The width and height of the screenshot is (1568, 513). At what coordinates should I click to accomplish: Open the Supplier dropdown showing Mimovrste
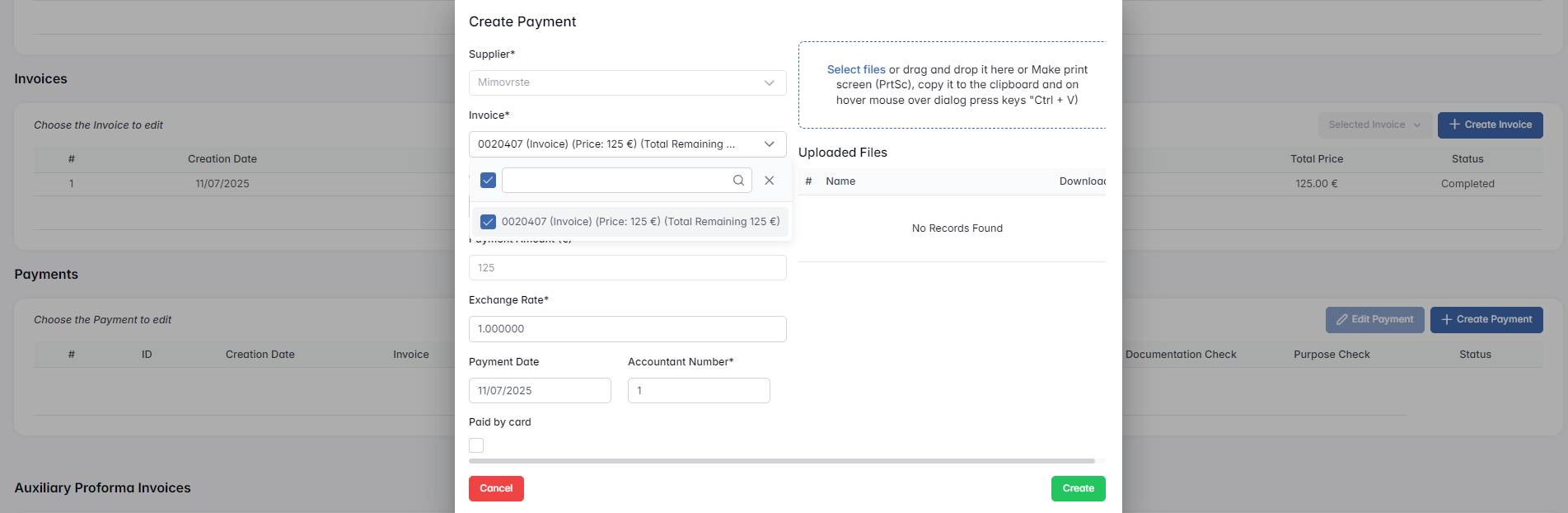click(x=627, y=82)
